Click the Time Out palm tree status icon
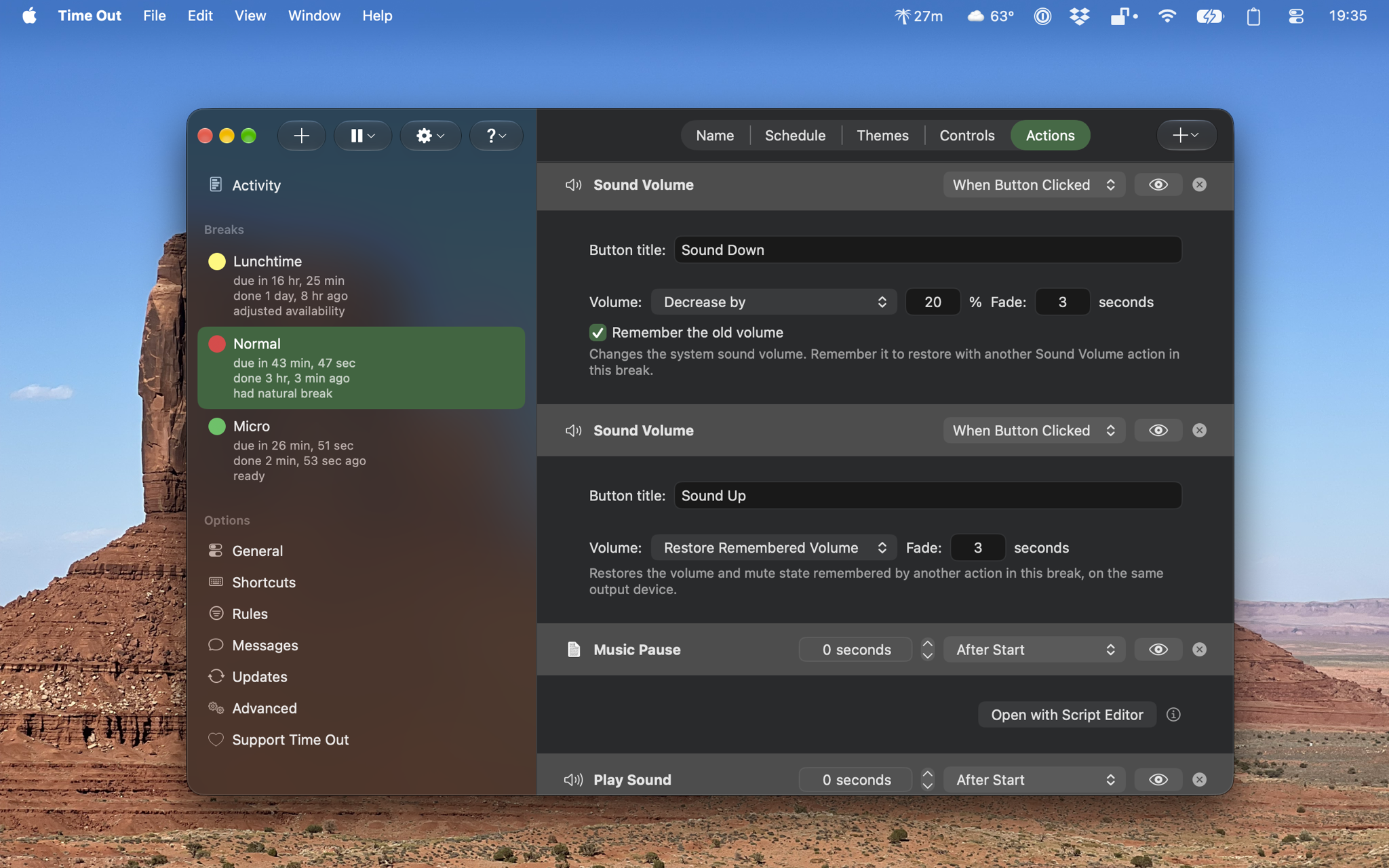 [x=918, y=16]
